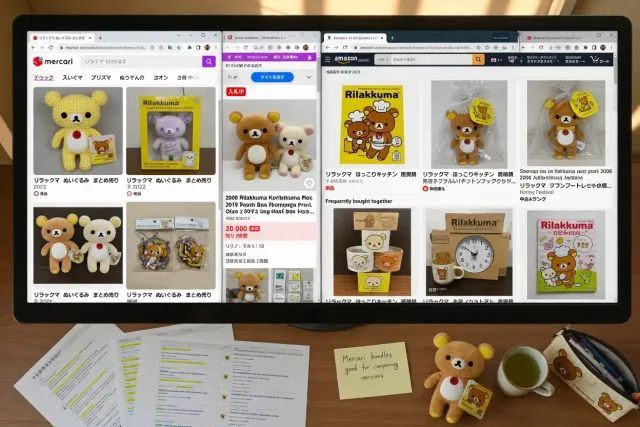Click the orange Amazon search button
The width and height of the screenshot is (640, 427).
point(478,60)
